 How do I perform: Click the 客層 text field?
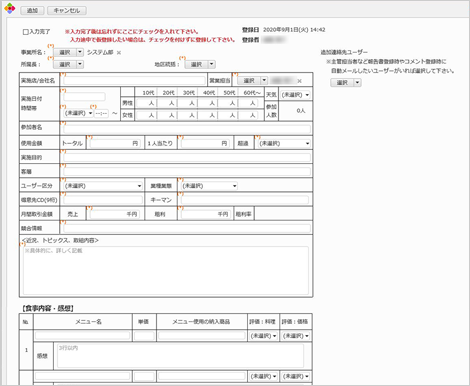point(187,172)
